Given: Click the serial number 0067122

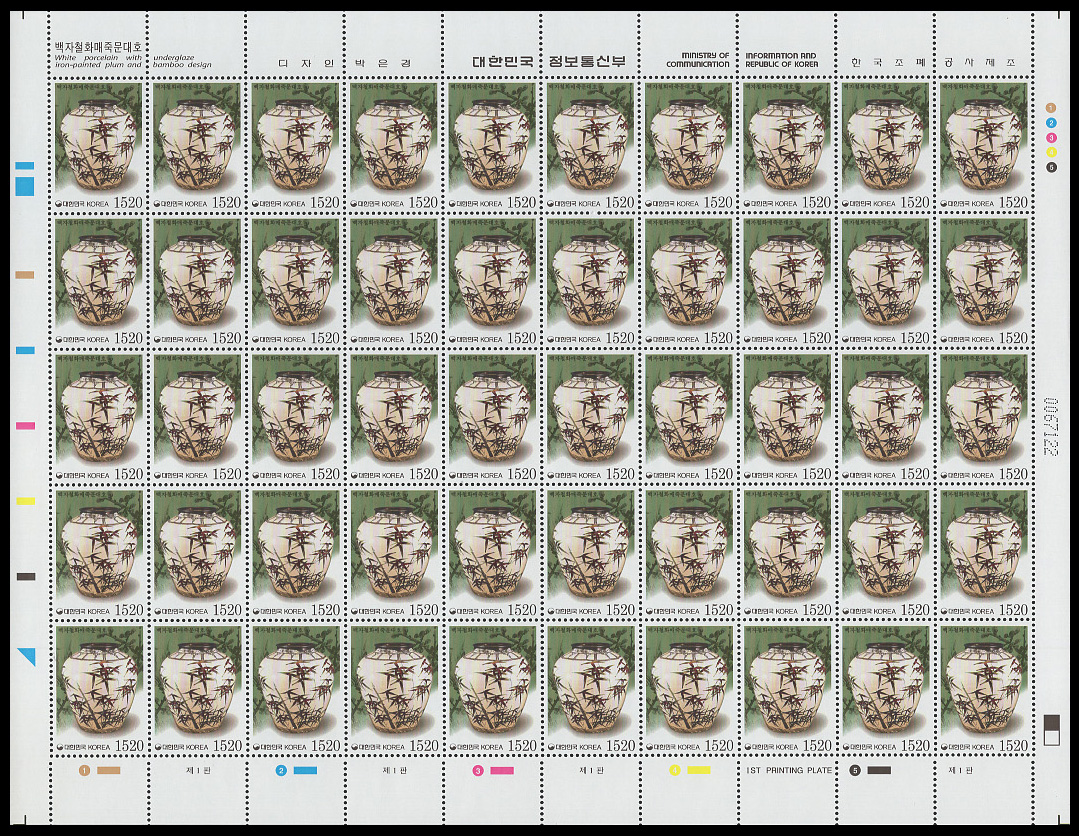Looking at the screenshot, I should [1050, 427].
